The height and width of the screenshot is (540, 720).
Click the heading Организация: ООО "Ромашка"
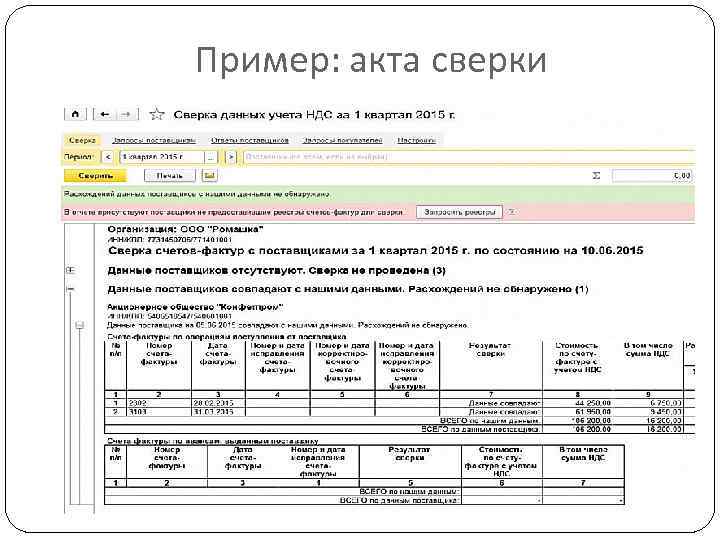tap(185, 229)
